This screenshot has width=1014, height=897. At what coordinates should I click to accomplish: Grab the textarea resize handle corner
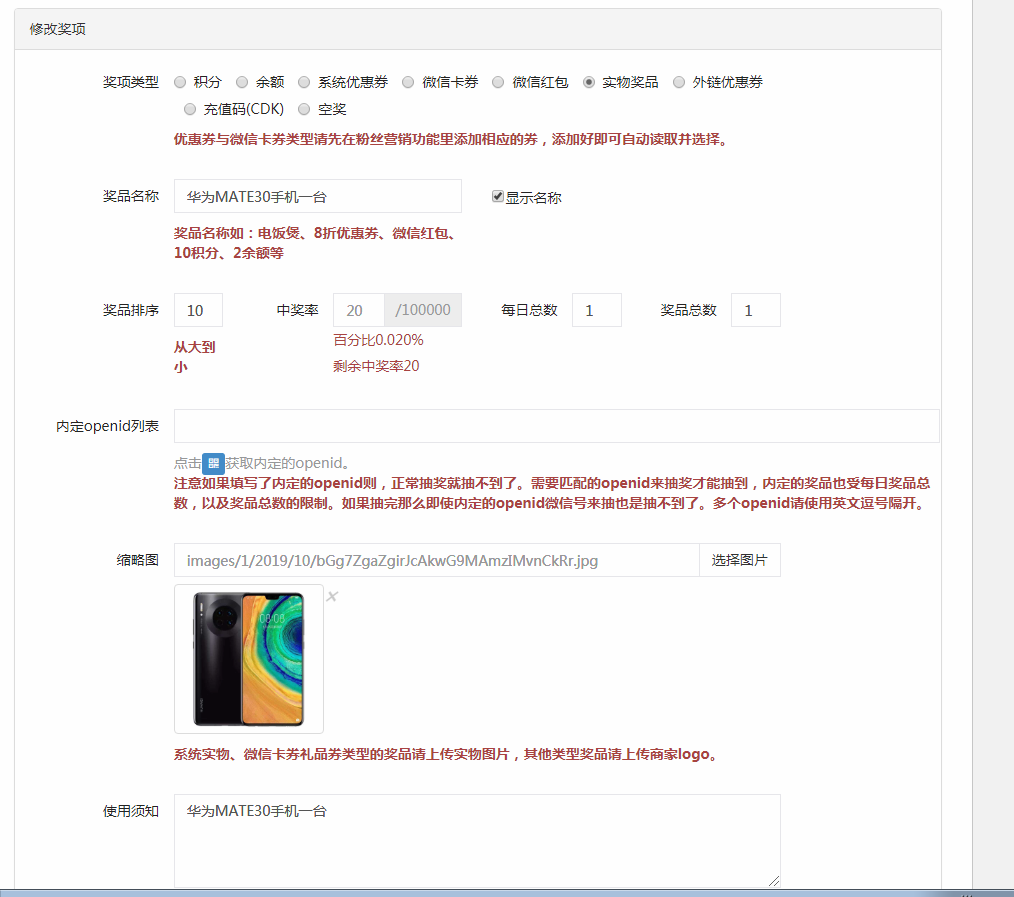(x=774, y=881)
